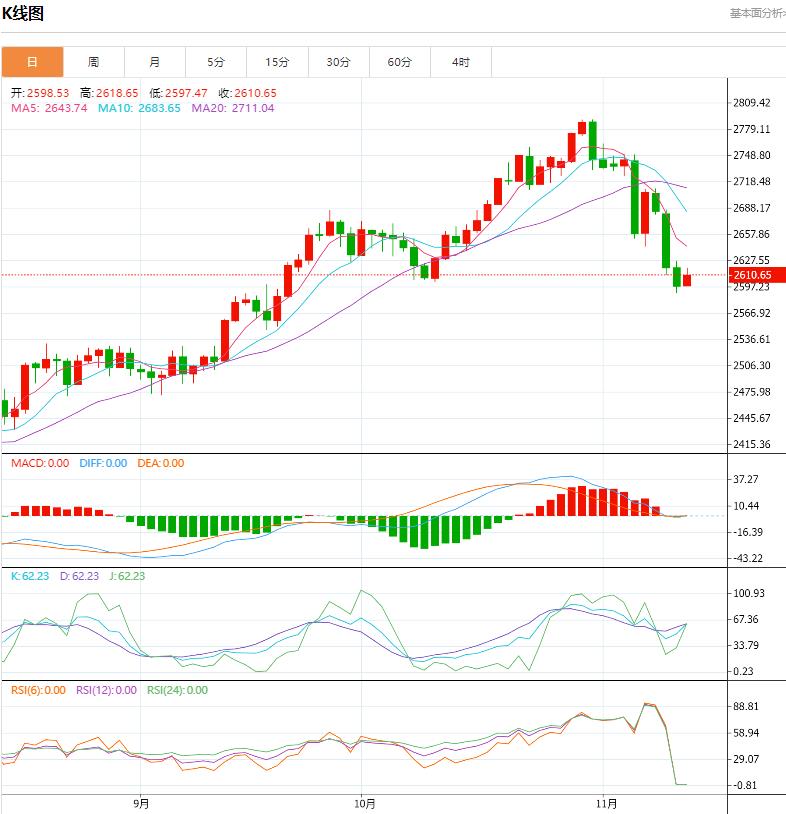Select the 60分 interval tab
Image resolution: width=786 pixels, height=814 pixels.
(x=399, y=62)
